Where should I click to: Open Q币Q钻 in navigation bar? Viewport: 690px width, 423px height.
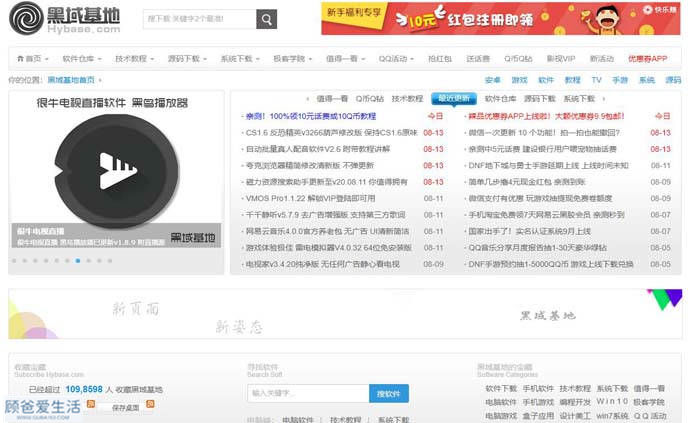coord(518,59)
